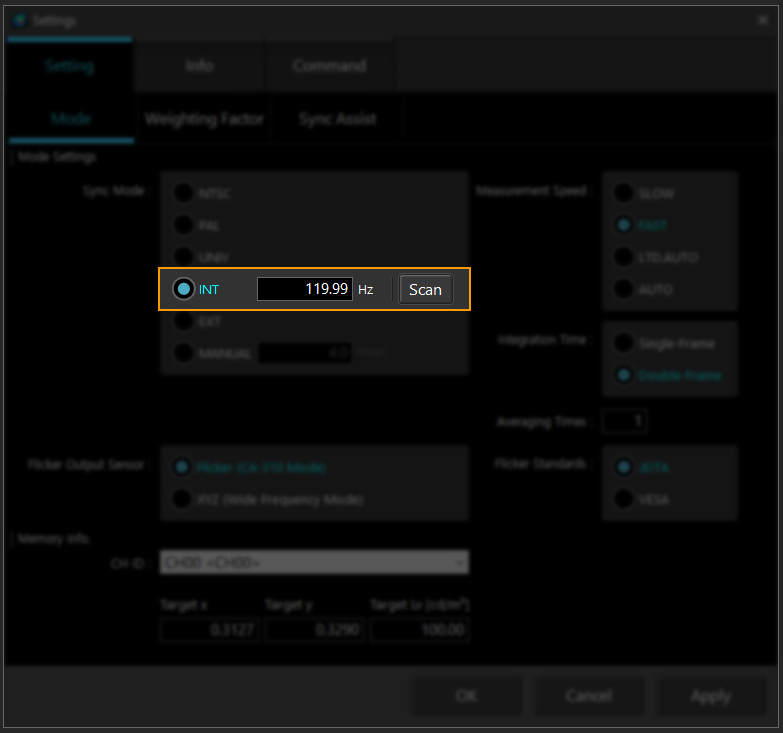
Task: Choose the VESA flicker standard
Action: pos(624,498)
